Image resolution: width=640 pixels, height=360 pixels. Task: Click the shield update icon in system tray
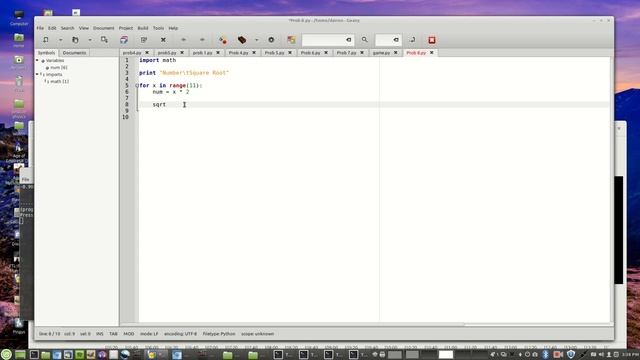click(x=571, y=354)
